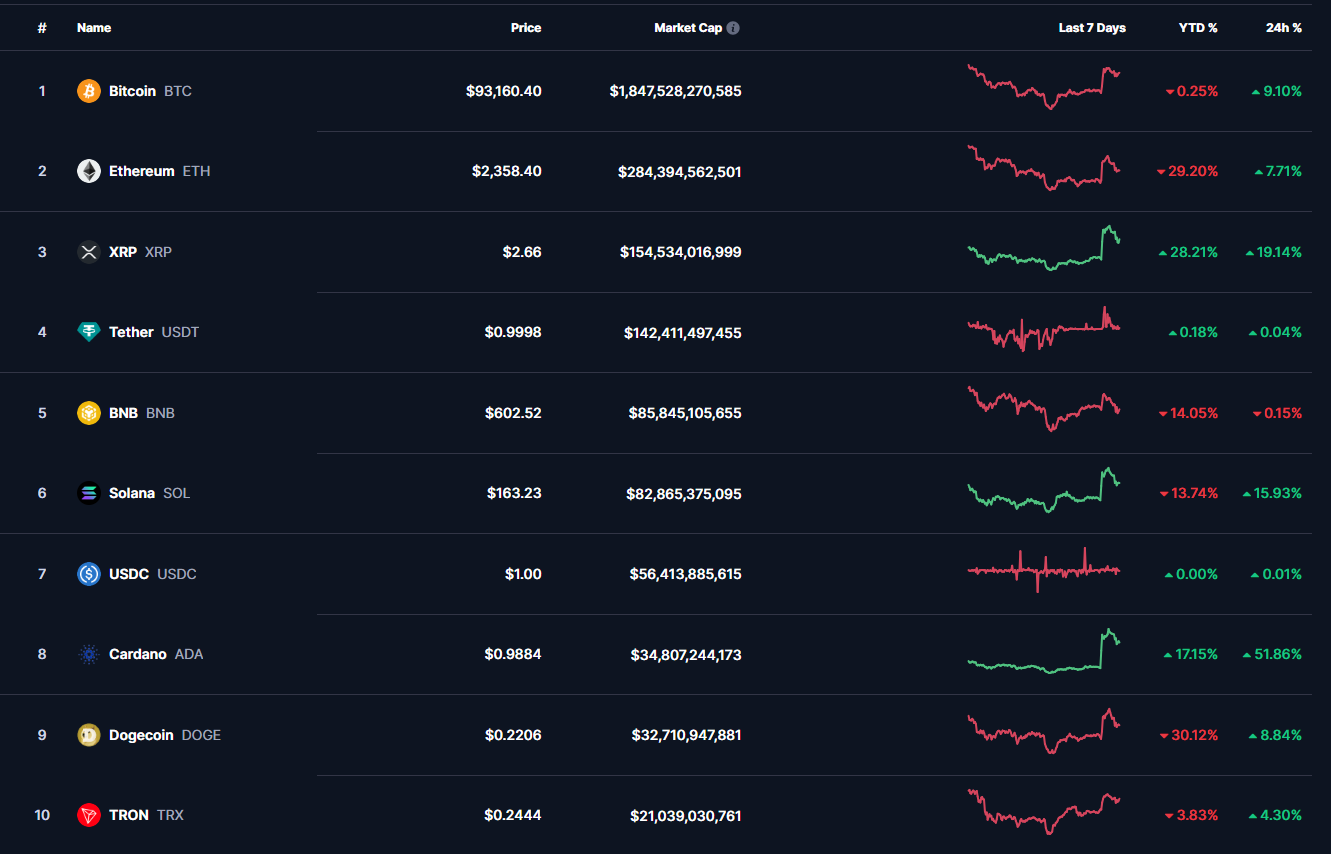Image resolution: width=1331 pixels, height=854 pixels.
Task: Open Dogecoin's 7-day sparkline chart
Action: (x=1044, y=731)
